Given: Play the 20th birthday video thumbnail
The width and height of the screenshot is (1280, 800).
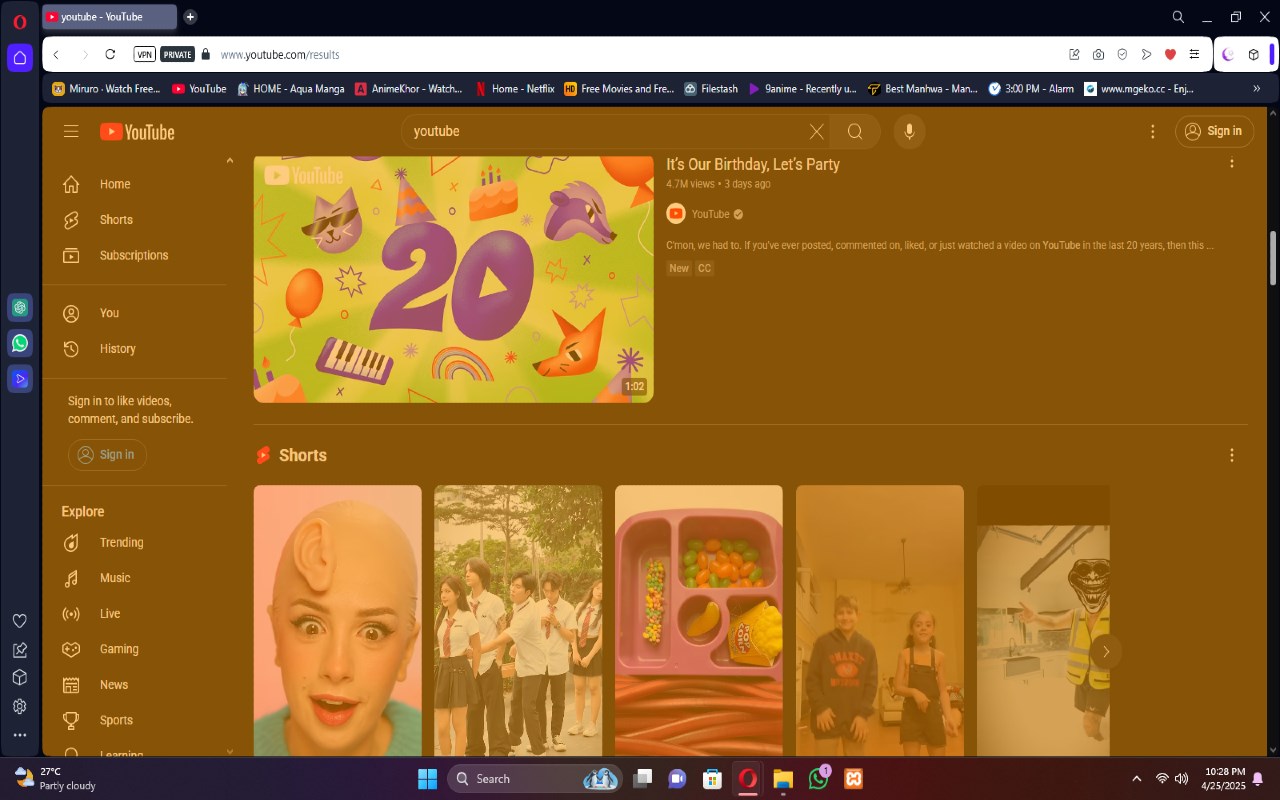Looking at the screenshot, I should (453, 279).
